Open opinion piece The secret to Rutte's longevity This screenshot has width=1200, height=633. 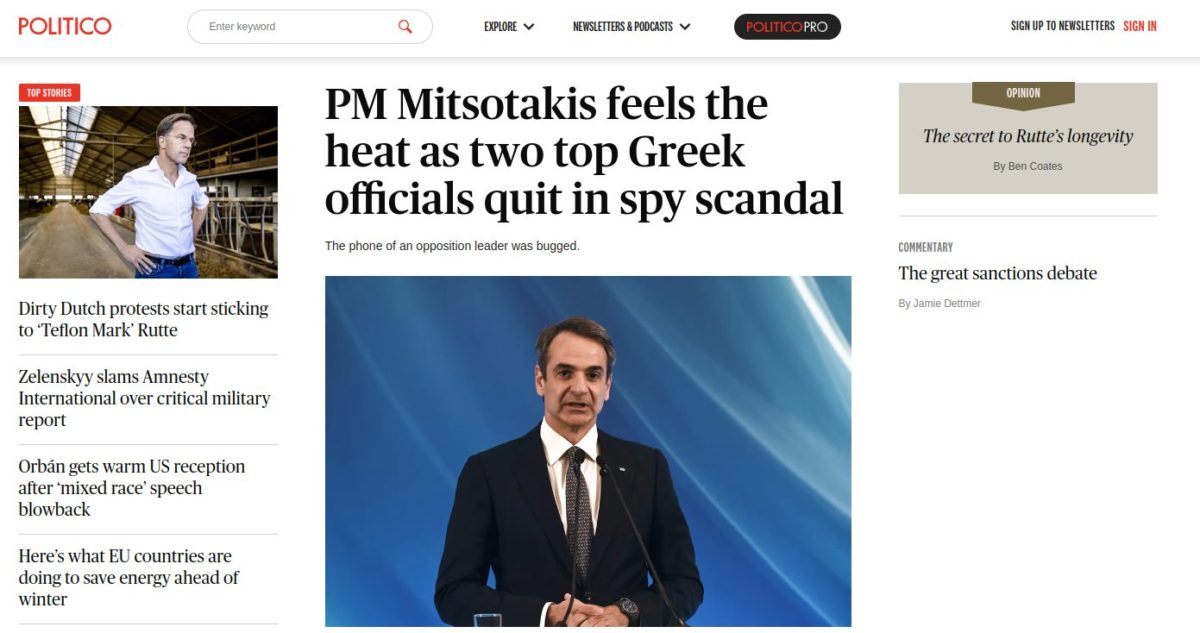point(1028,136)
